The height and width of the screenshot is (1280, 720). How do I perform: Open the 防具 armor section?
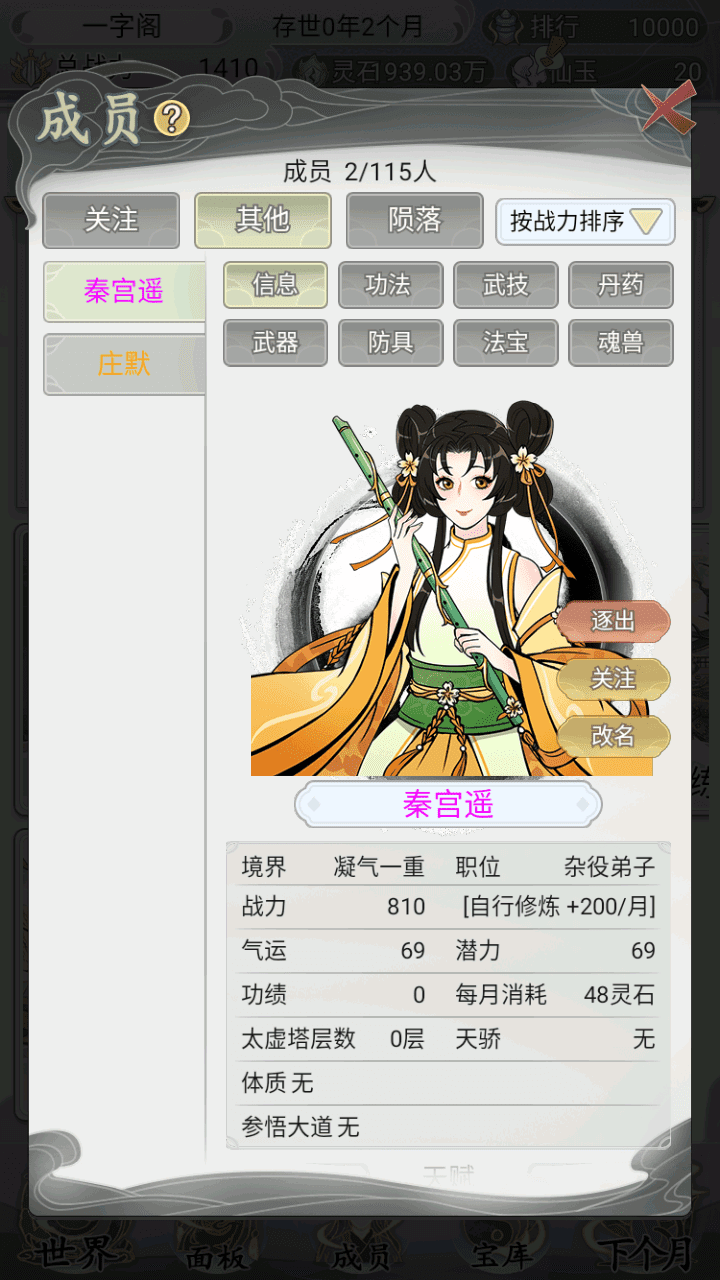(390, 343)
